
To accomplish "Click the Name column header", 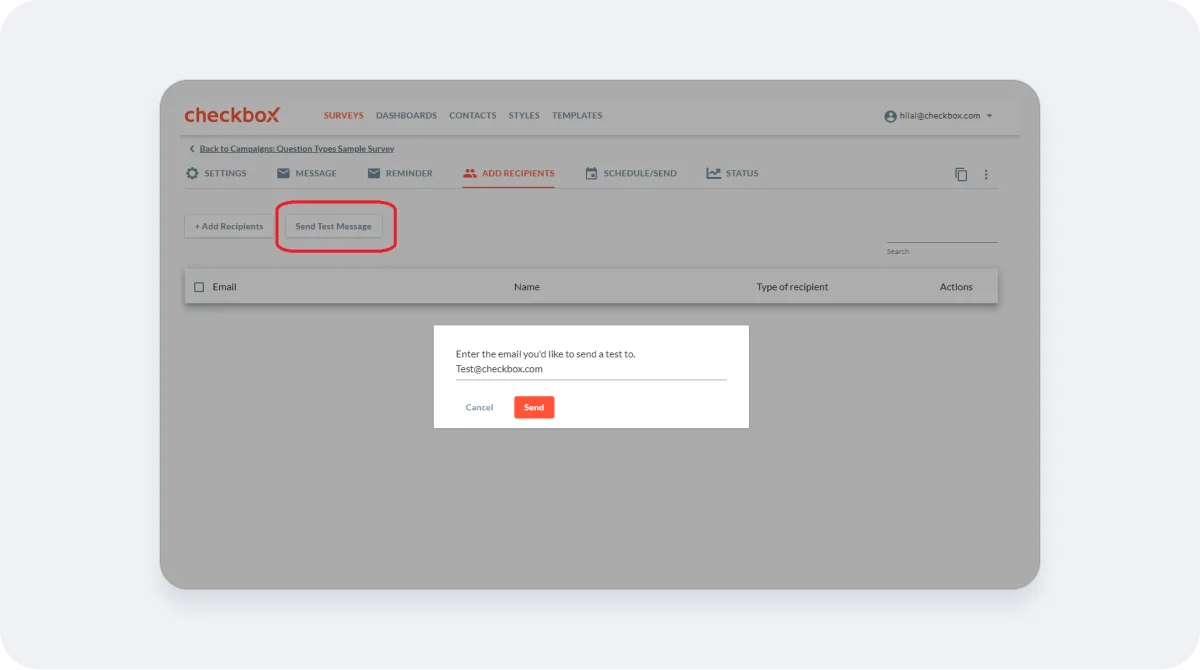I will point(527,287).
